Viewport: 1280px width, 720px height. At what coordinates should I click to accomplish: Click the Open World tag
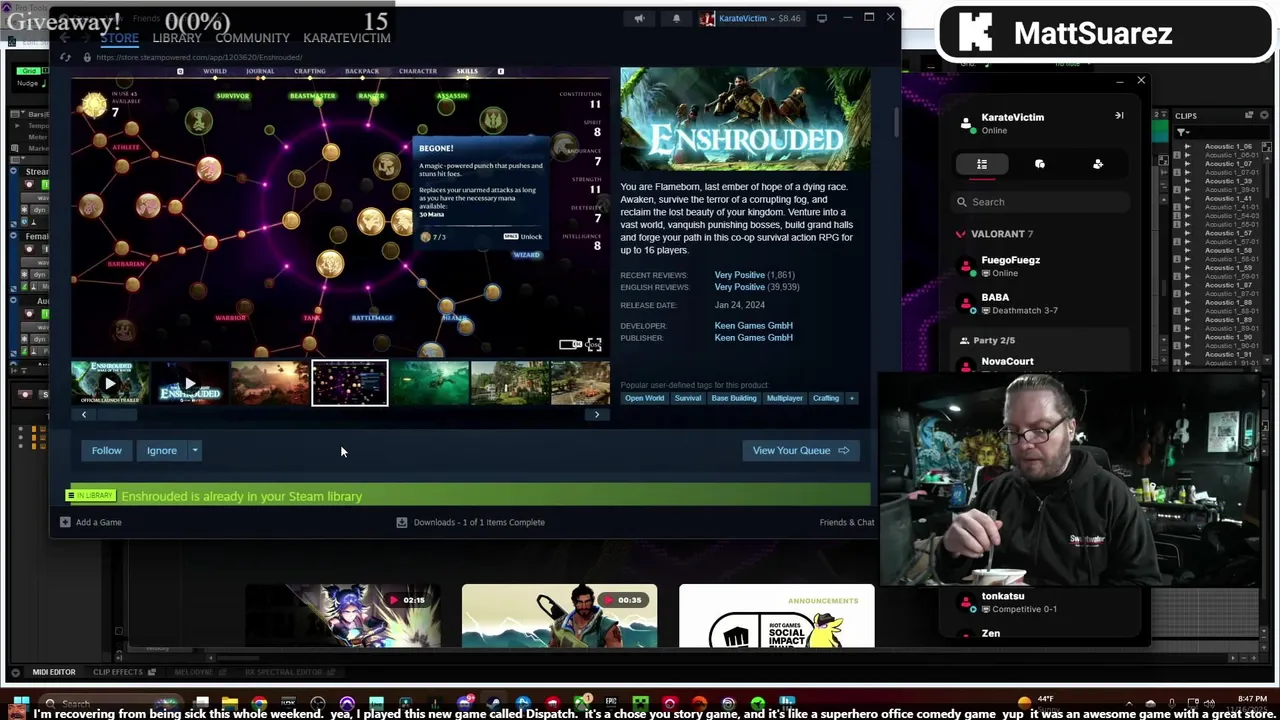[644, 398]
